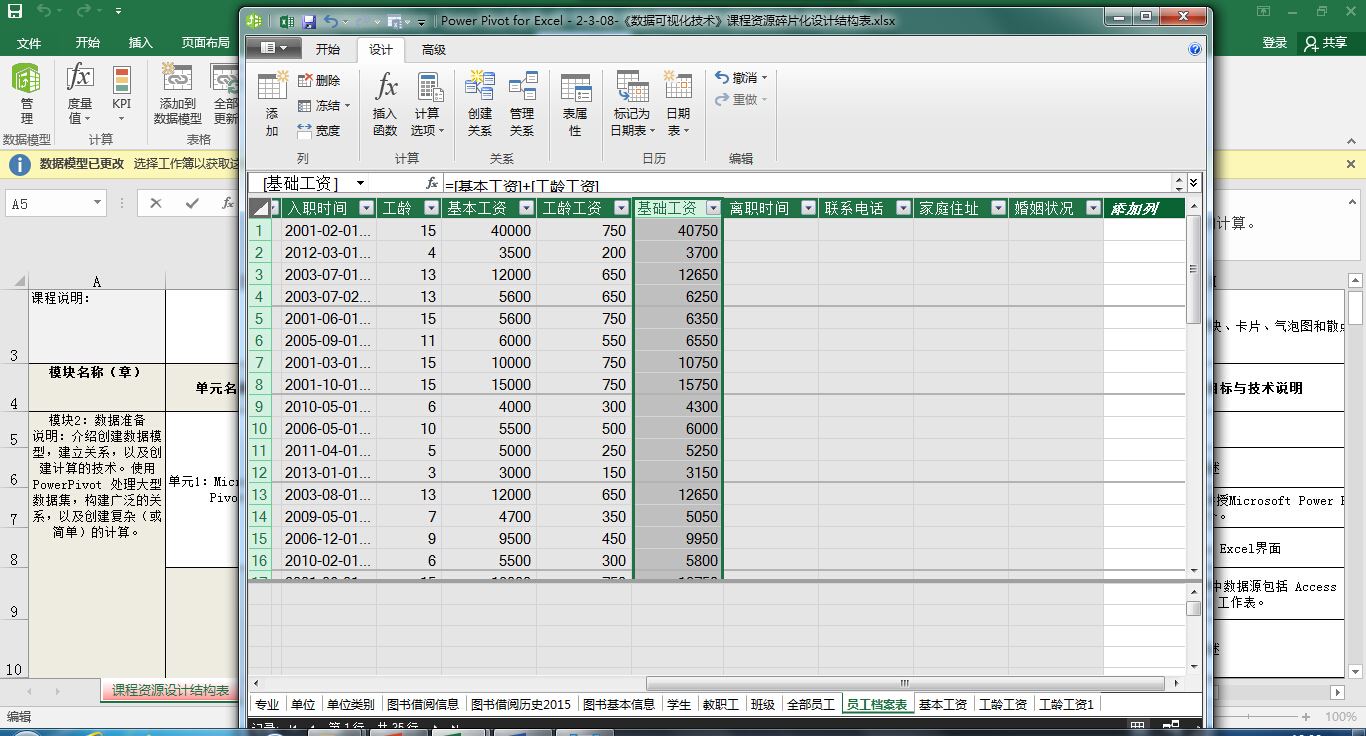Click the Switch to Excel workbook icon

click(x=286, y=21)
